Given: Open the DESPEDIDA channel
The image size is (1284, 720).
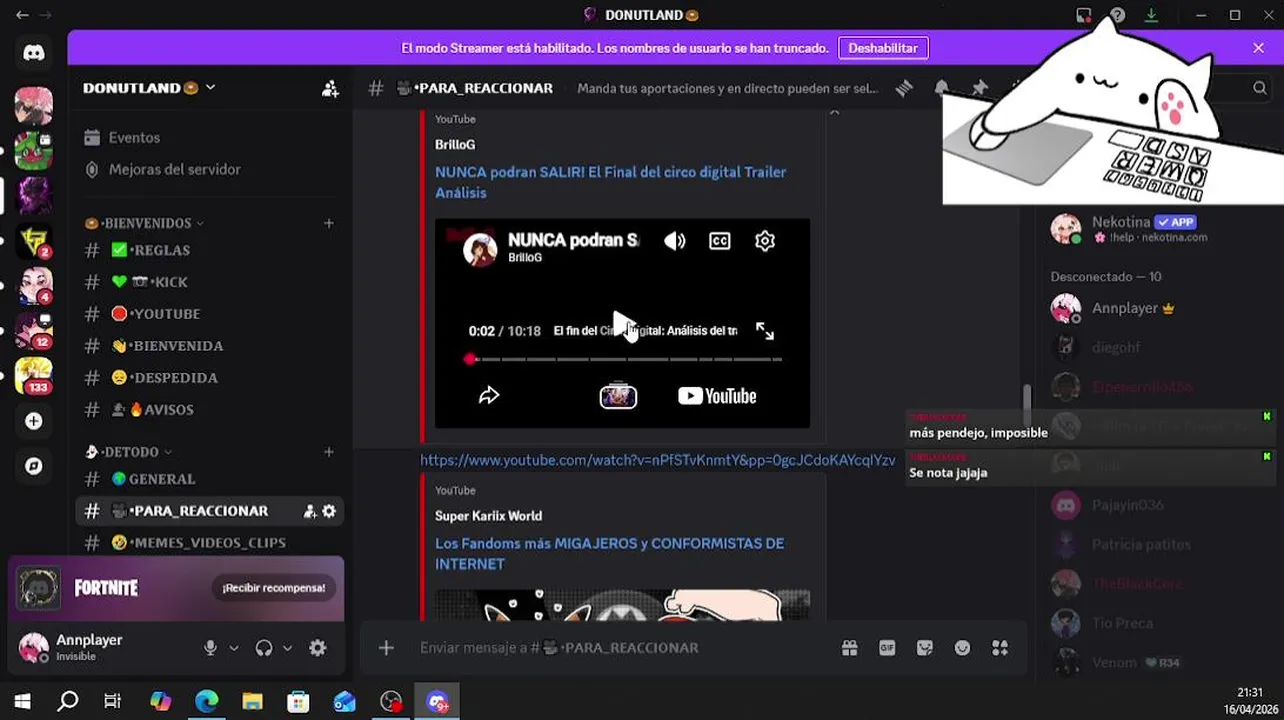Looking at the screenshot, I should click(210, 378).
